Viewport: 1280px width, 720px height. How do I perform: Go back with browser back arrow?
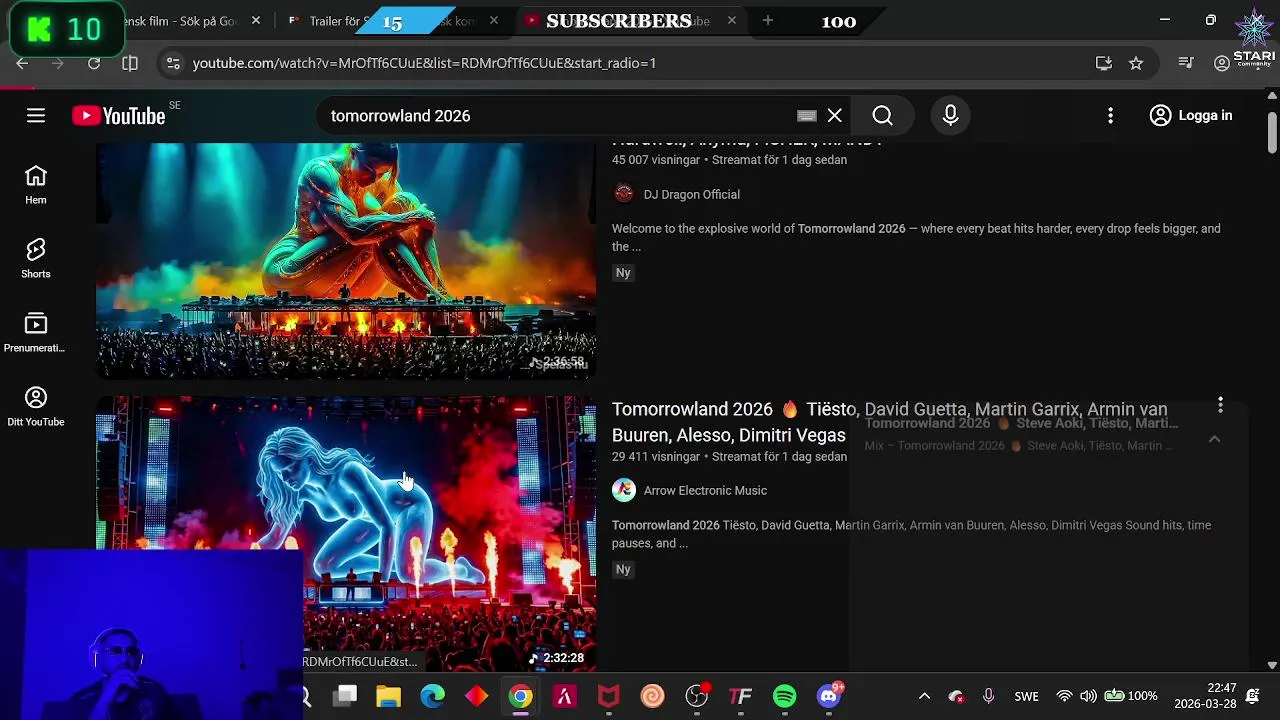[x=22, y=63]
